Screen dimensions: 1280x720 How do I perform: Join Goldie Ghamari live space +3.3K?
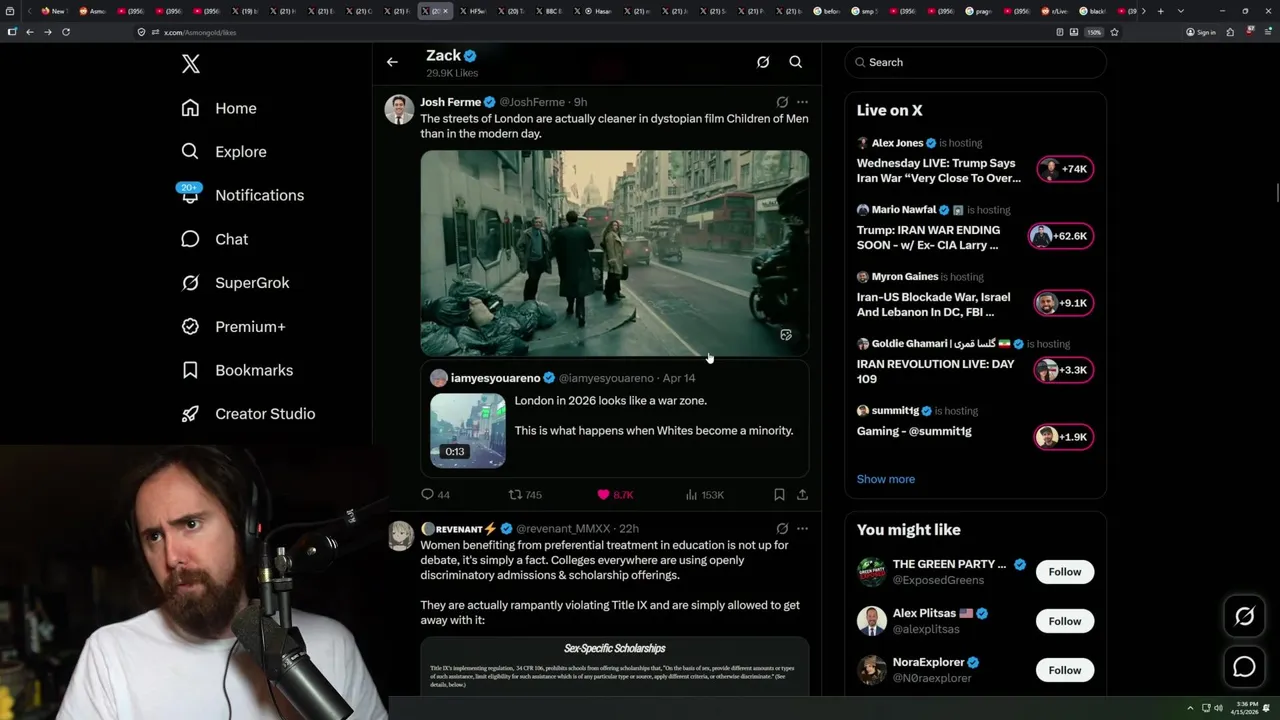pyautogui.click(x=1065, y=370)
